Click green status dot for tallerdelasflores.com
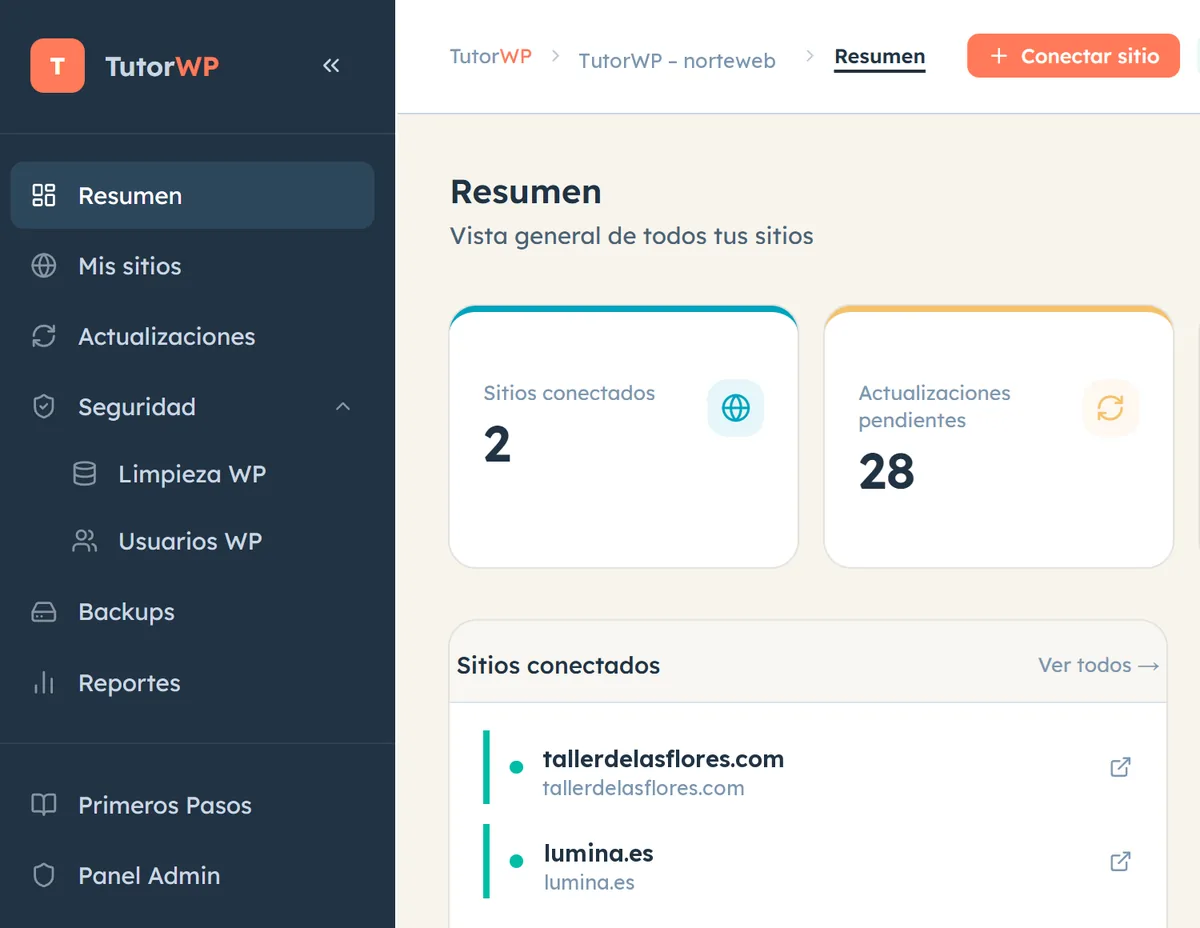This screenshot has width=1200, height=928. coord(516,767)
